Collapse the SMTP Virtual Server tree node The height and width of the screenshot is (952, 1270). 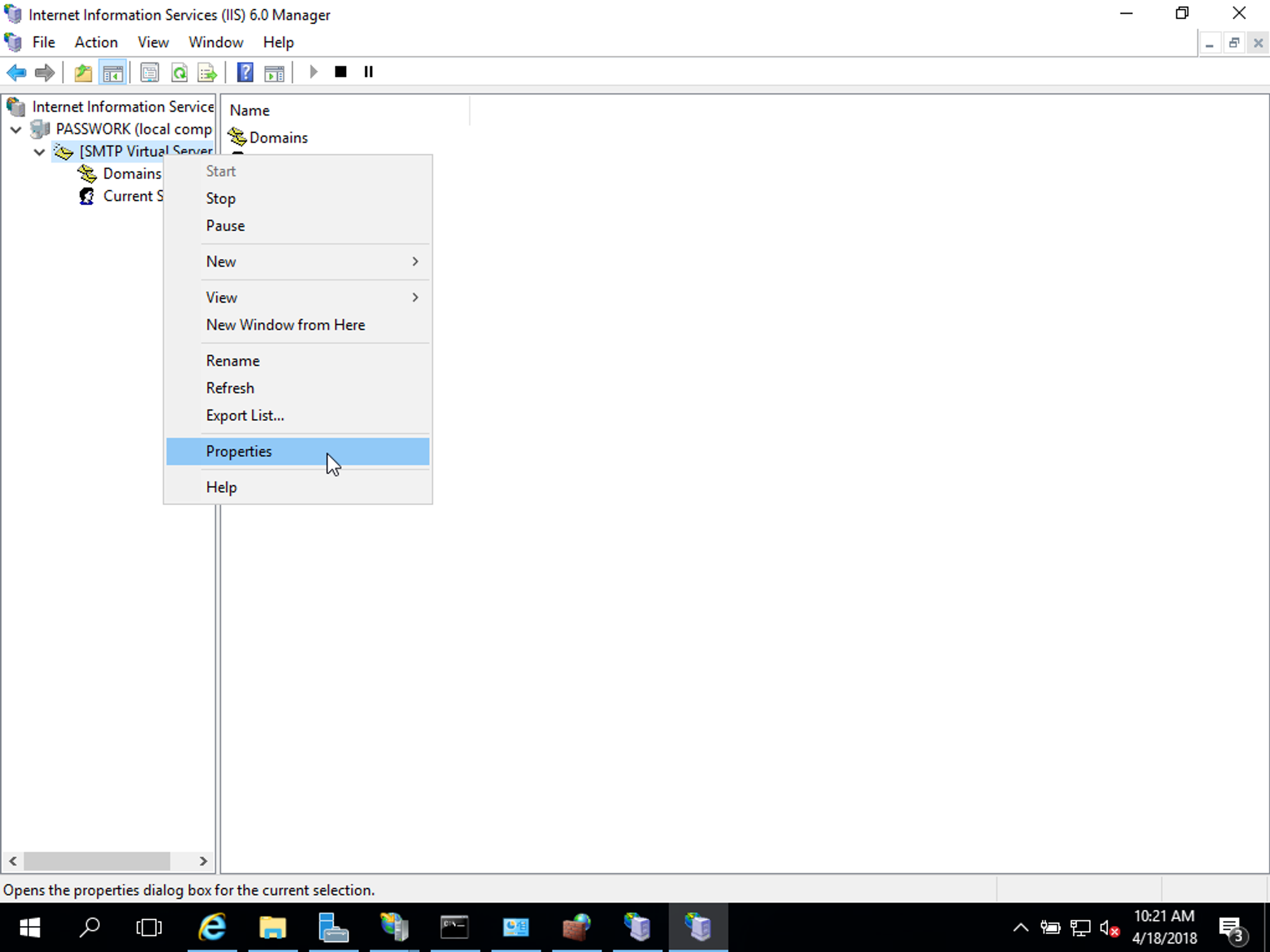39,152
